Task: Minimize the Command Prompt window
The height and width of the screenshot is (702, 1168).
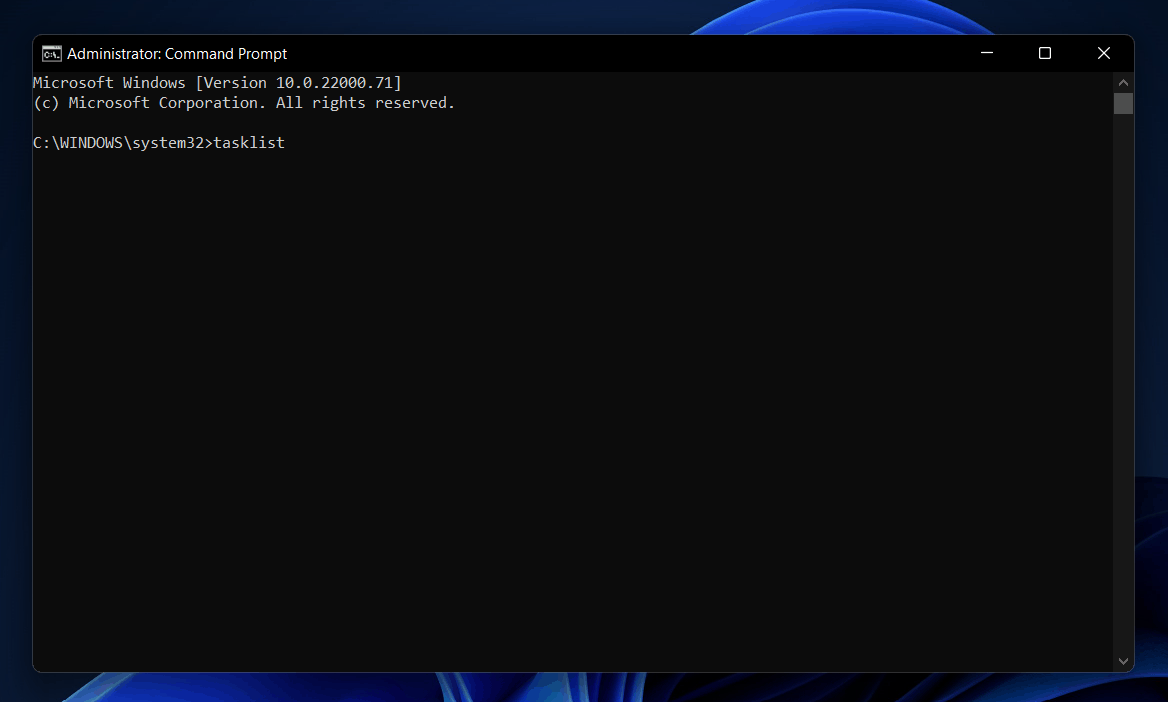Action: point(987,53)
